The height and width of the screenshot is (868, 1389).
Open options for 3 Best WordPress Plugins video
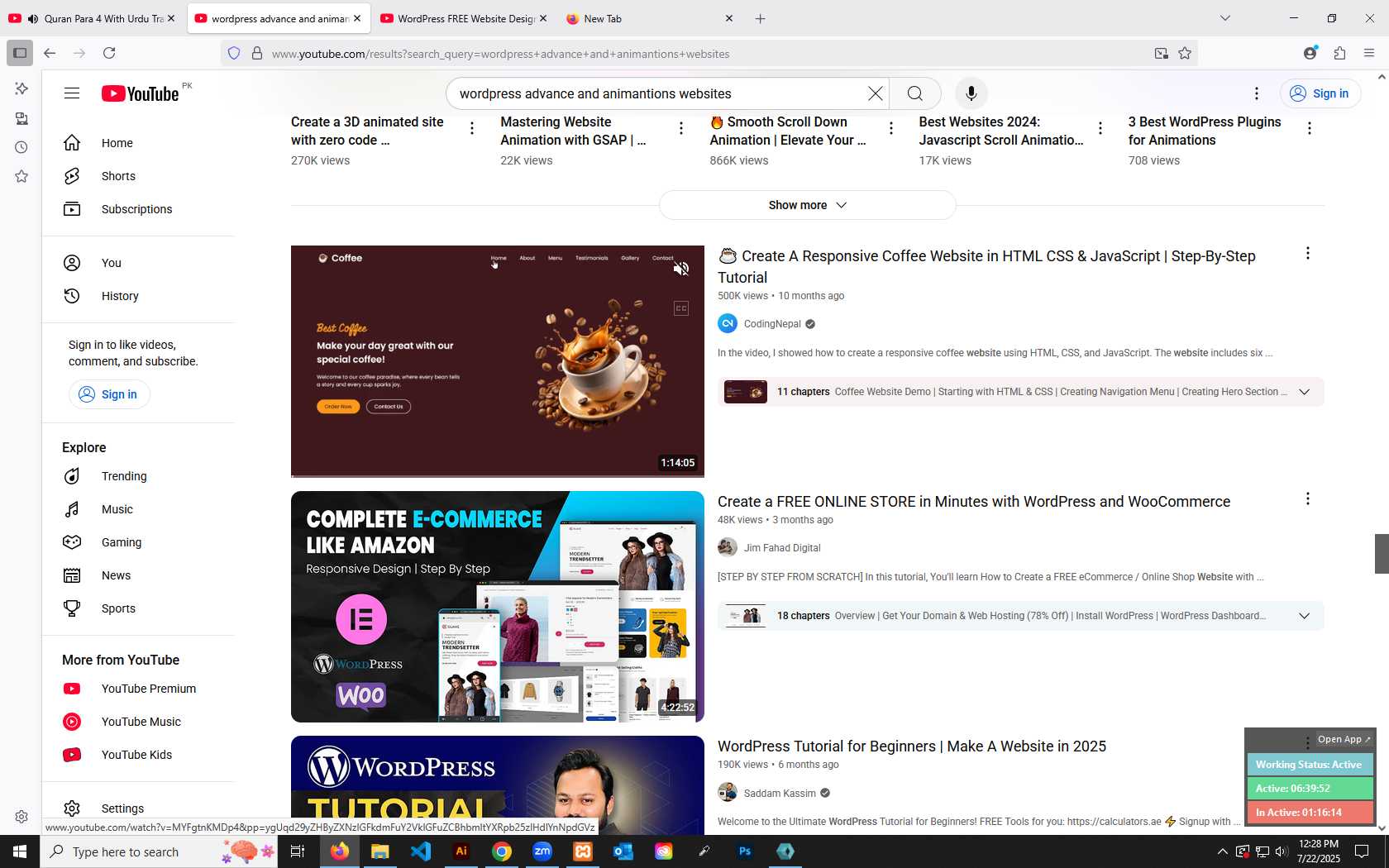pyautogui.click(x=1310, y=128)
